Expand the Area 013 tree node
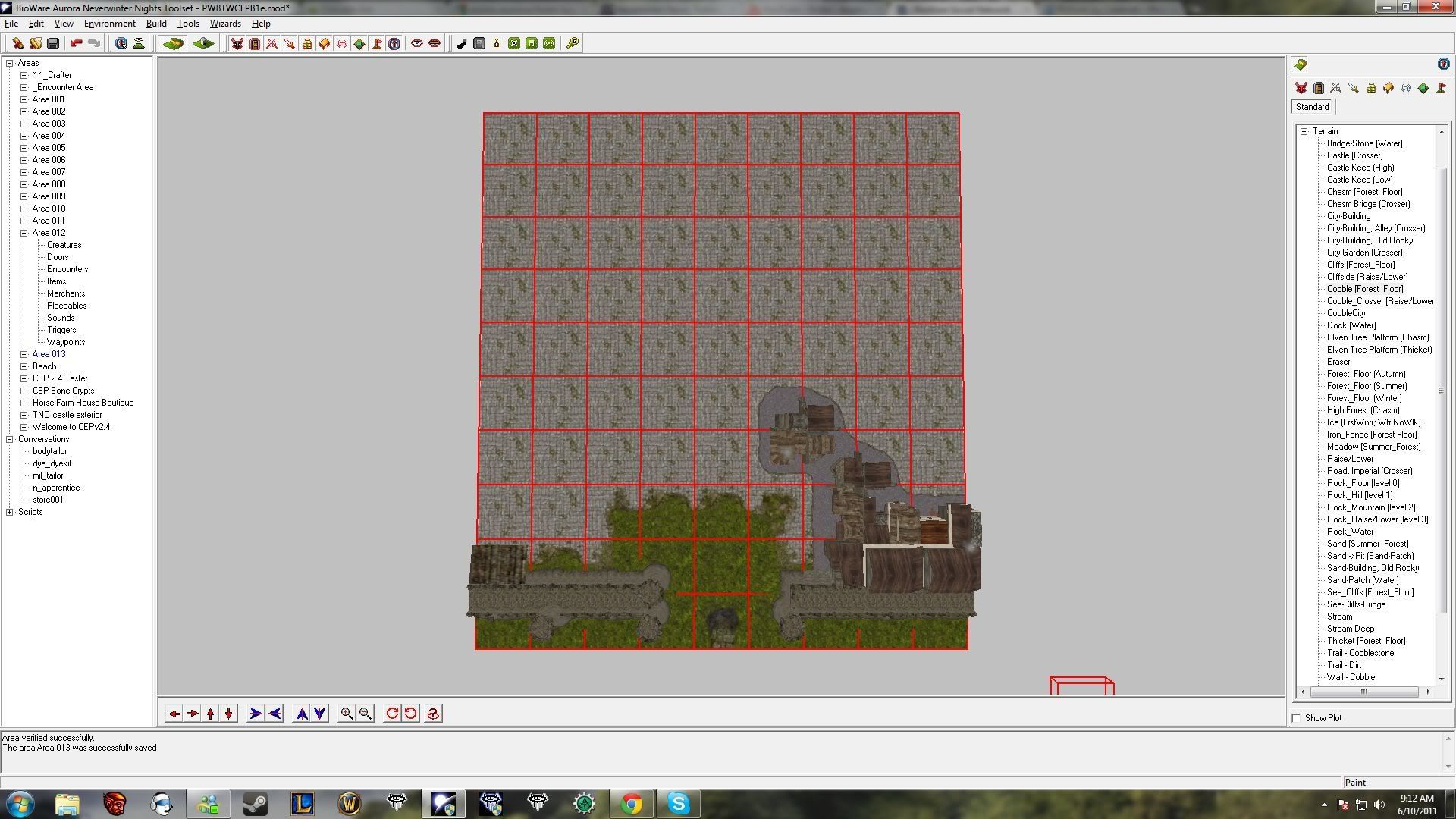This screenshot has width=1456, height=819. point(24,354)
